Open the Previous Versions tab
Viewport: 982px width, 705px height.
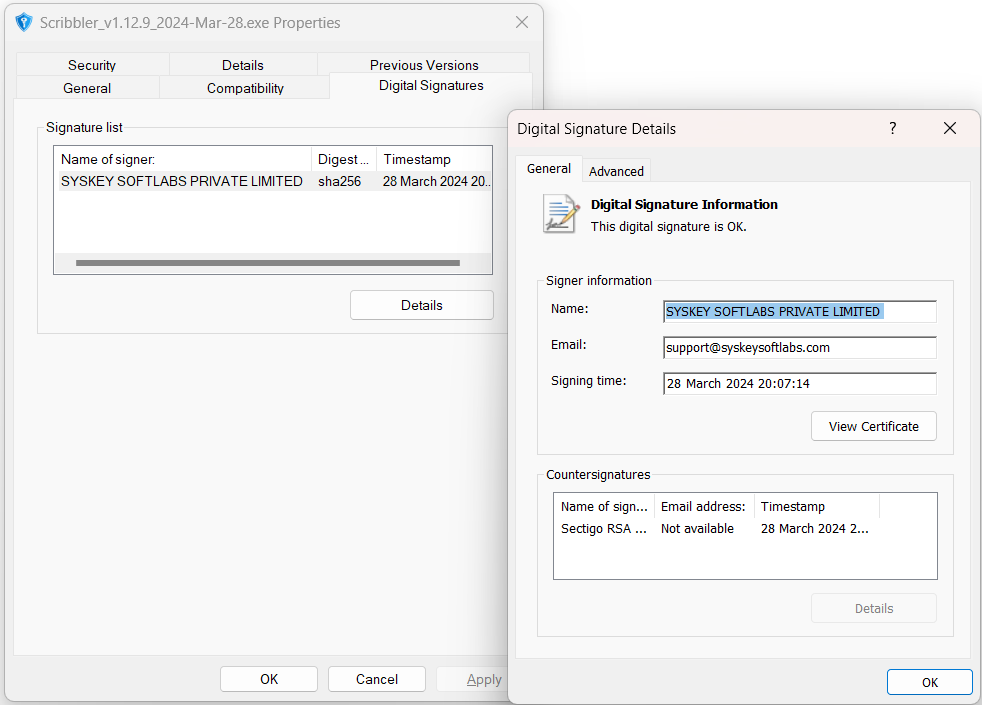coord(424,65)
